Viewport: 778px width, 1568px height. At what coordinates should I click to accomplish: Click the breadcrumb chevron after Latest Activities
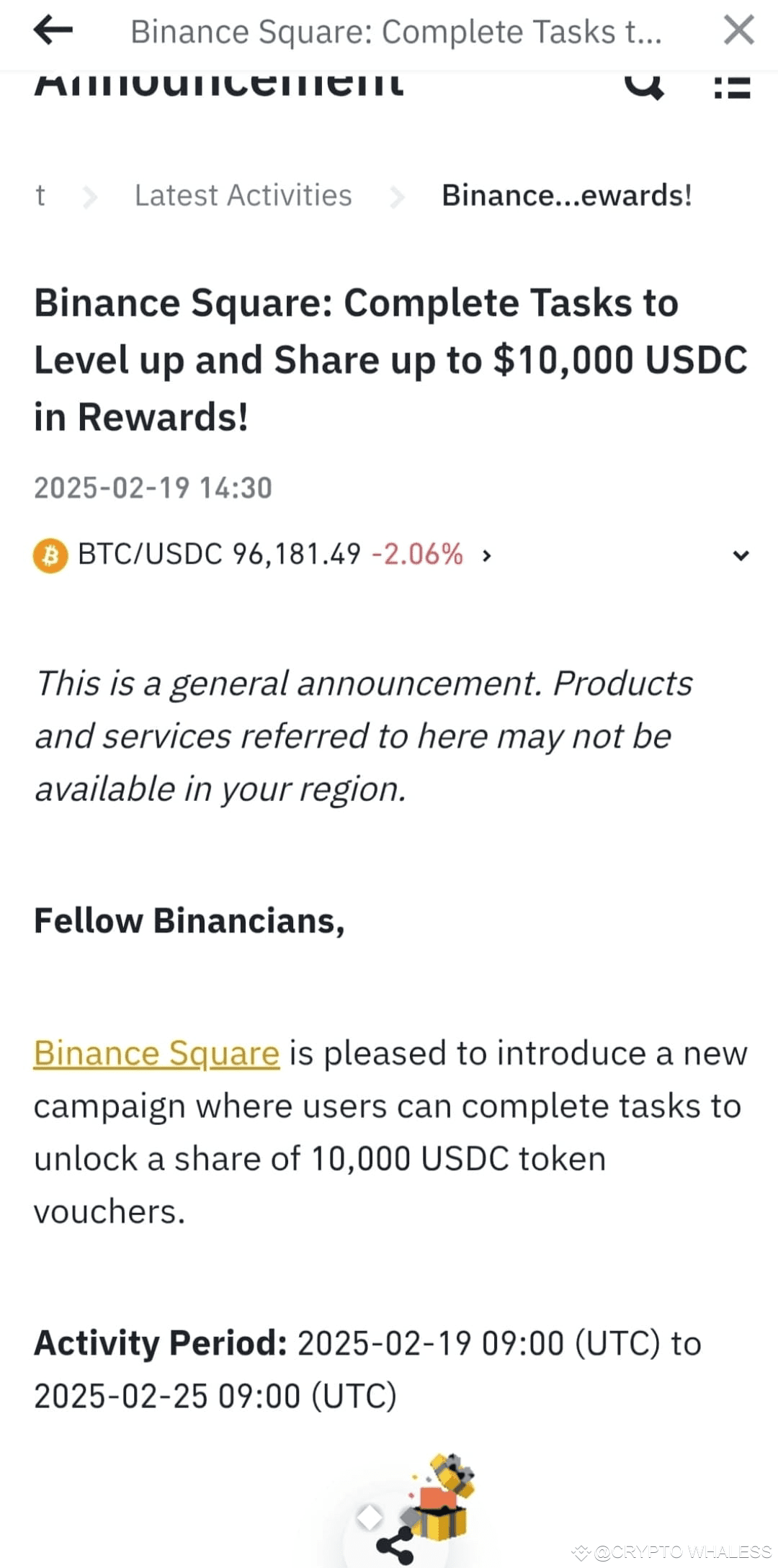[398, 195]
